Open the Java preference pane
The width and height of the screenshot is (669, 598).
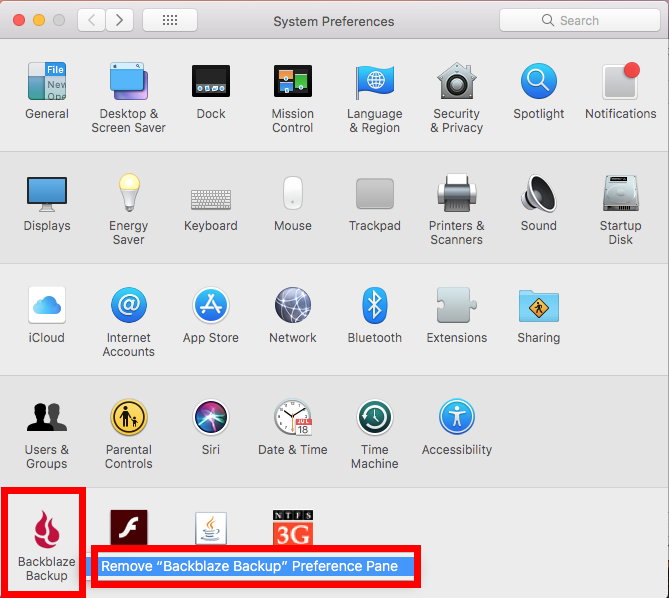pyautogui.click(x=211, y=528)
